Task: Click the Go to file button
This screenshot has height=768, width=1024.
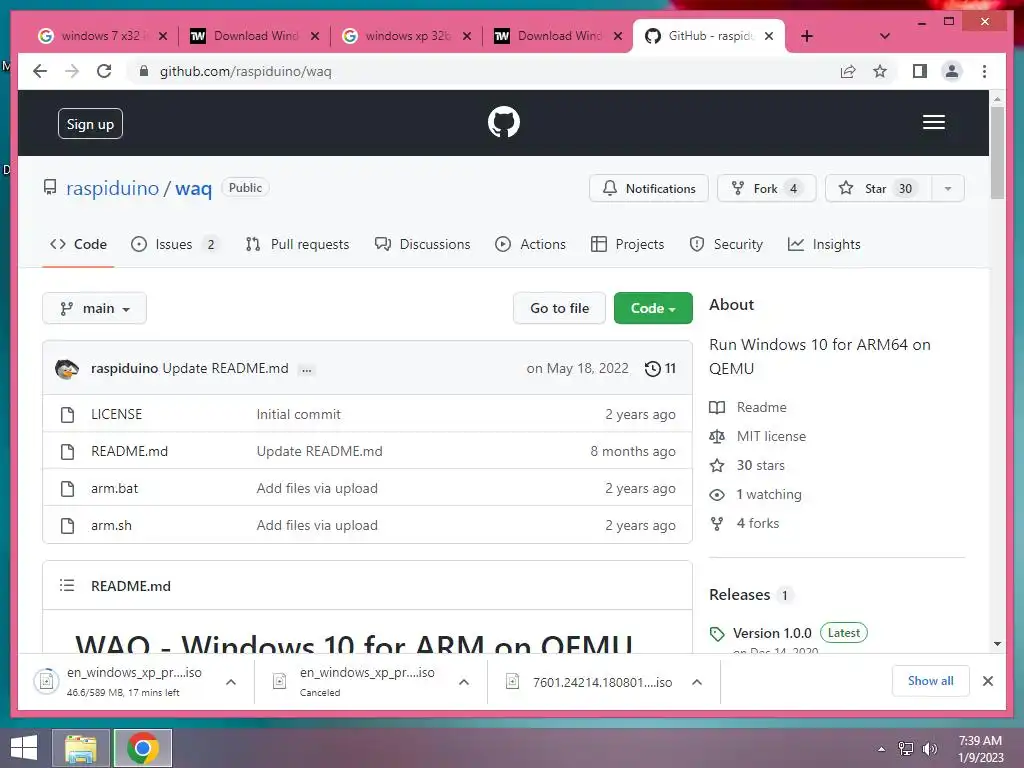Action: click(560, 308)
